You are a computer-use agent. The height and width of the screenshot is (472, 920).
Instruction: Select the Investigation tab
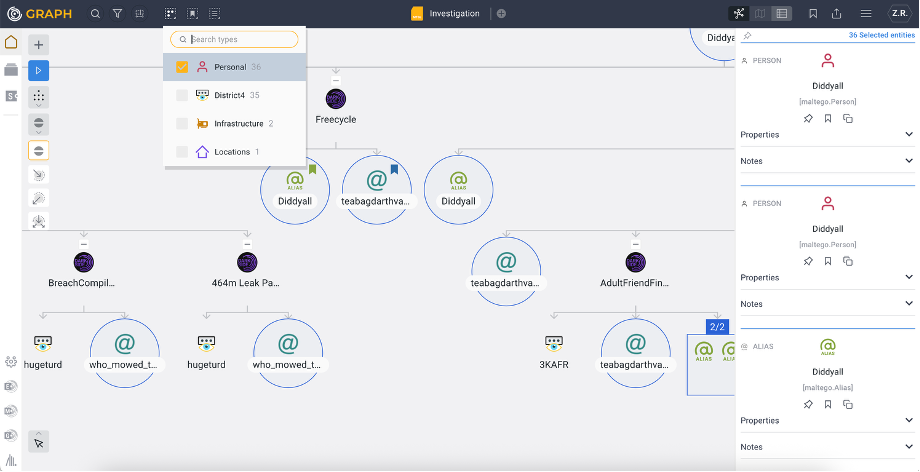tap(445, 14)
